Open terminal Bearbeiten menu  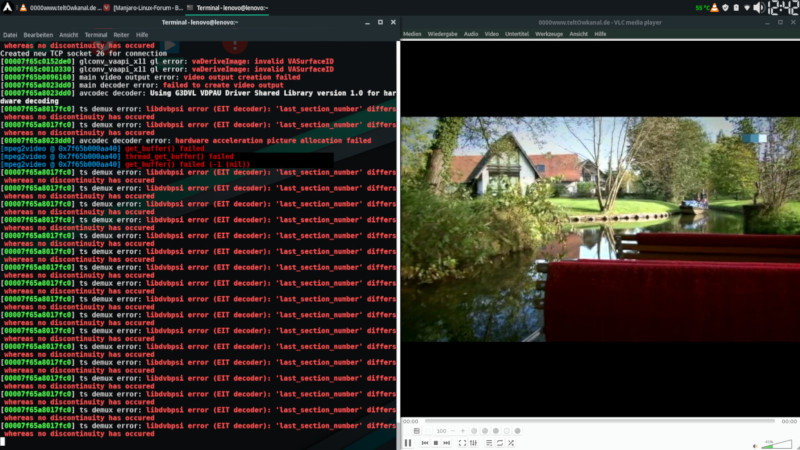[x=39, y=34]
